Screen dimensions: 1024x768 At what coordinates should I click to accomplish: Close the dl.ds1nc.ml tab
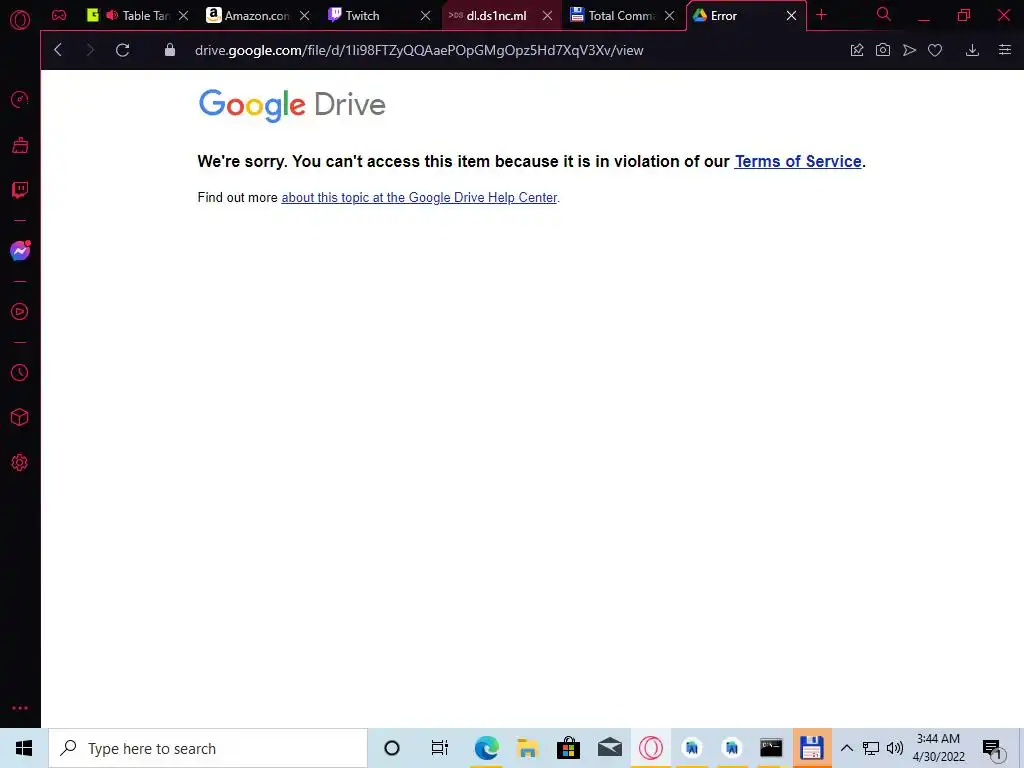tap(547, 16)
